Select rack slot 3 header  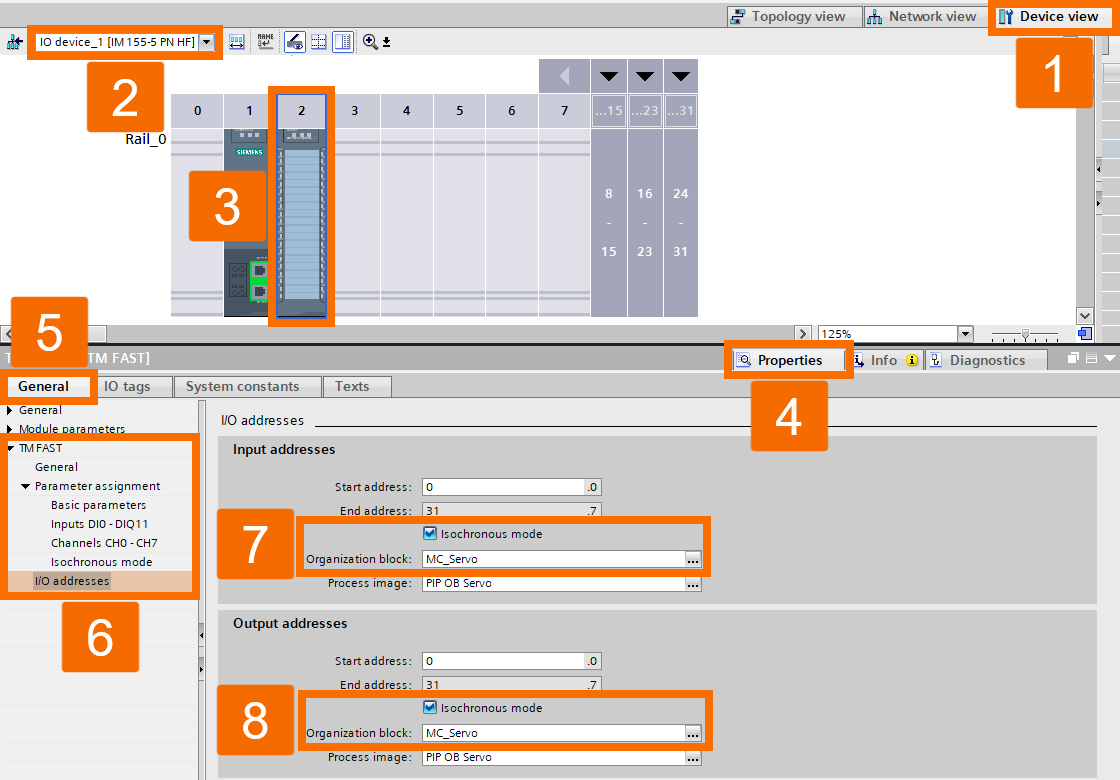tap(354, 111)
